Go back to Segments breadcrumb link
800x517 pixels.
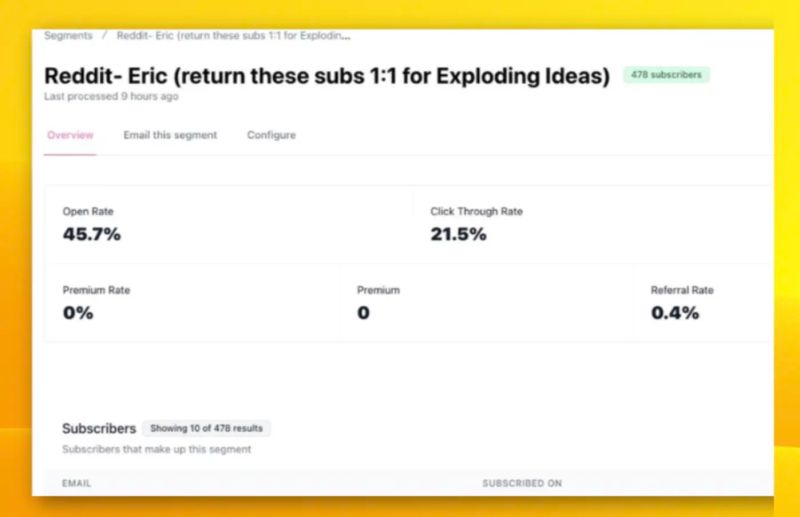[x=68, y=35]
